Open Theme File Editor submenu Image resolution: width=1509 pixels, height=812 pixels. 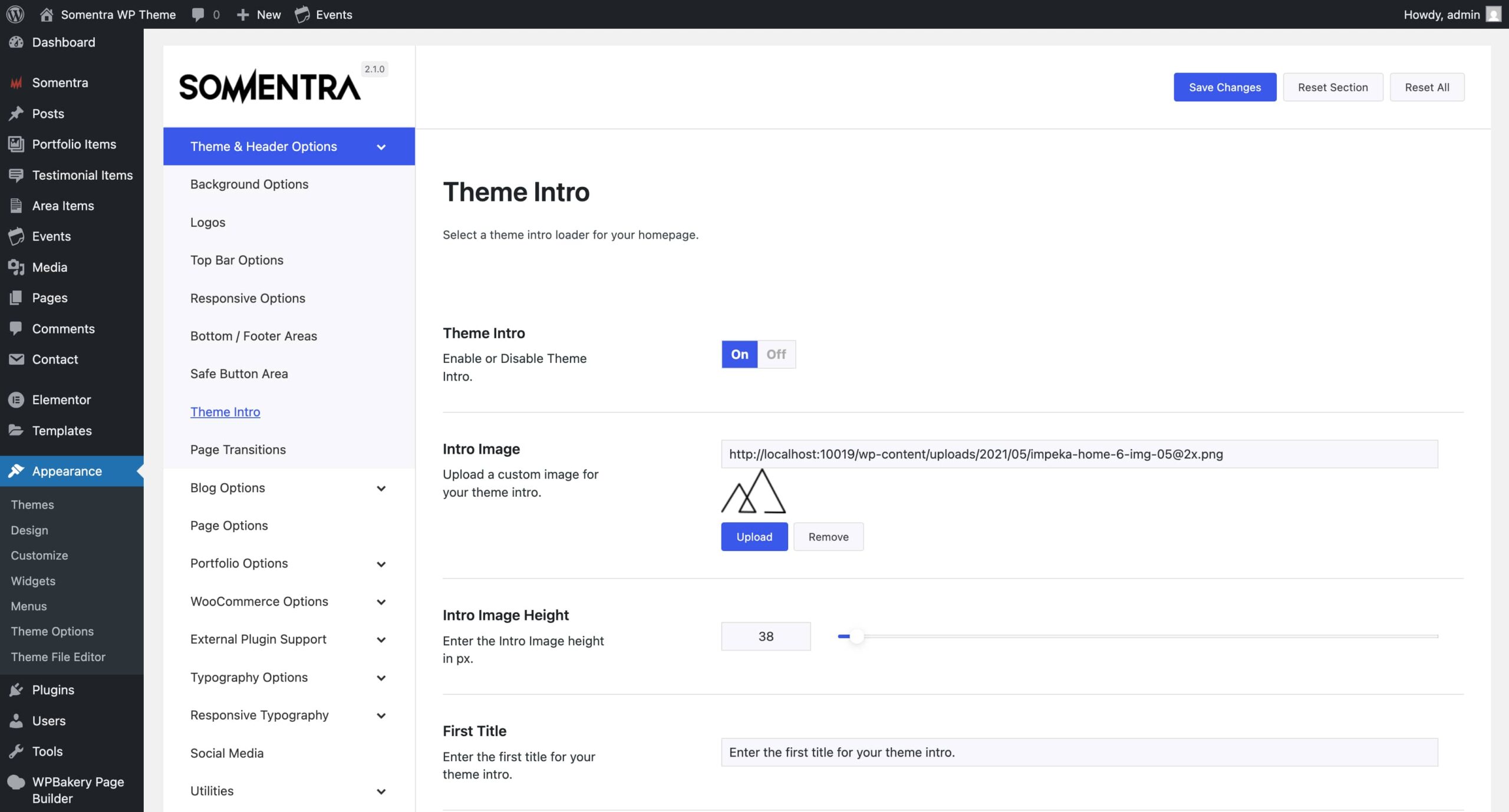pos(58,657)
